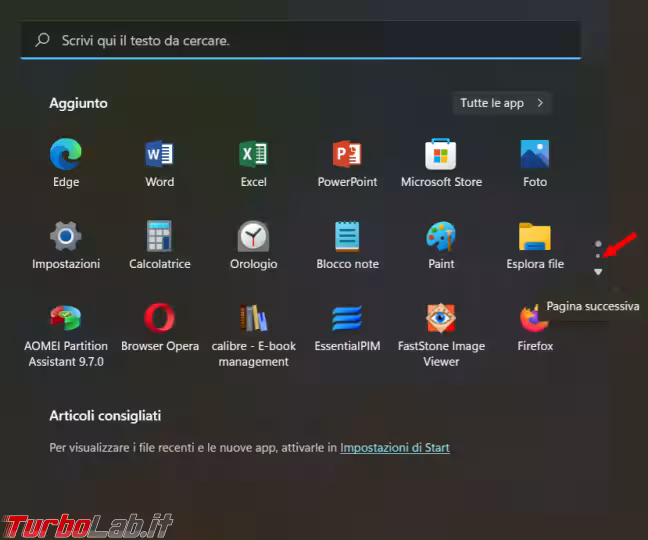Launch AOMEI Partition Assistant 9.7.0
The height and width of the screenshot is (540, 648).
tap(66, 335)
